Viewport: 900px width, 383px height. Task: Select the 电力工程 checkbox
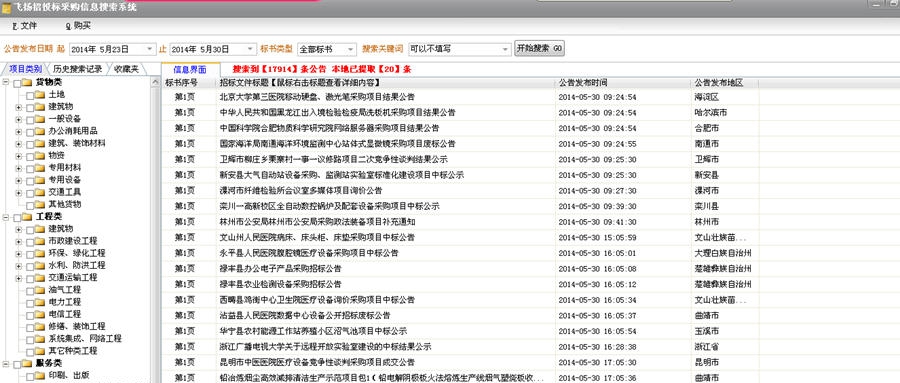pyautogui.click(x=30, y=303)
